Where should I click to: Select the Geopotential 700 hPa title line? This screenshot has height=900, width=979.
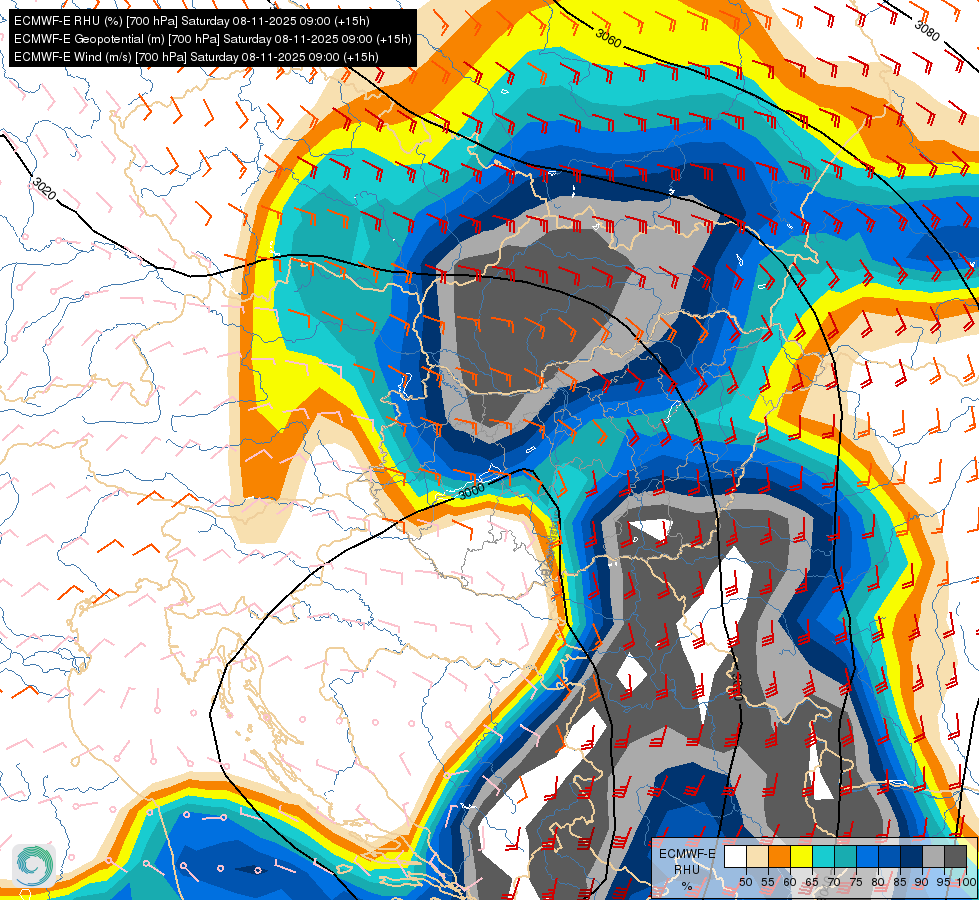click(x=212, y=39)
